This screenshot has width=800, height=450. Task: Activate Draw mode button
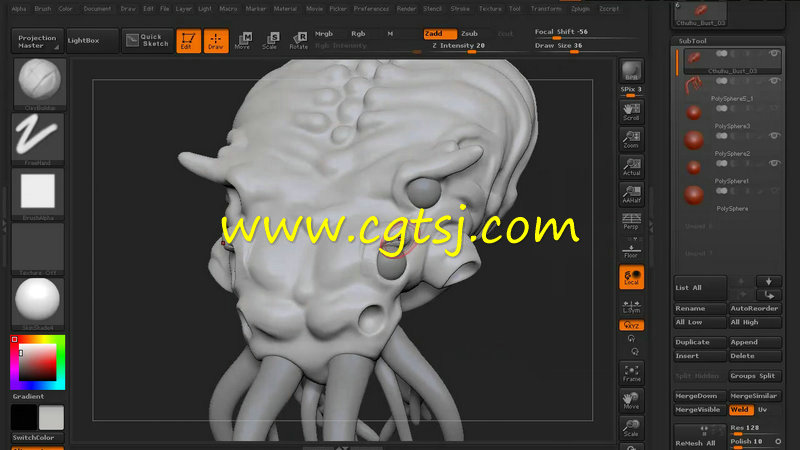pos(216,41)
